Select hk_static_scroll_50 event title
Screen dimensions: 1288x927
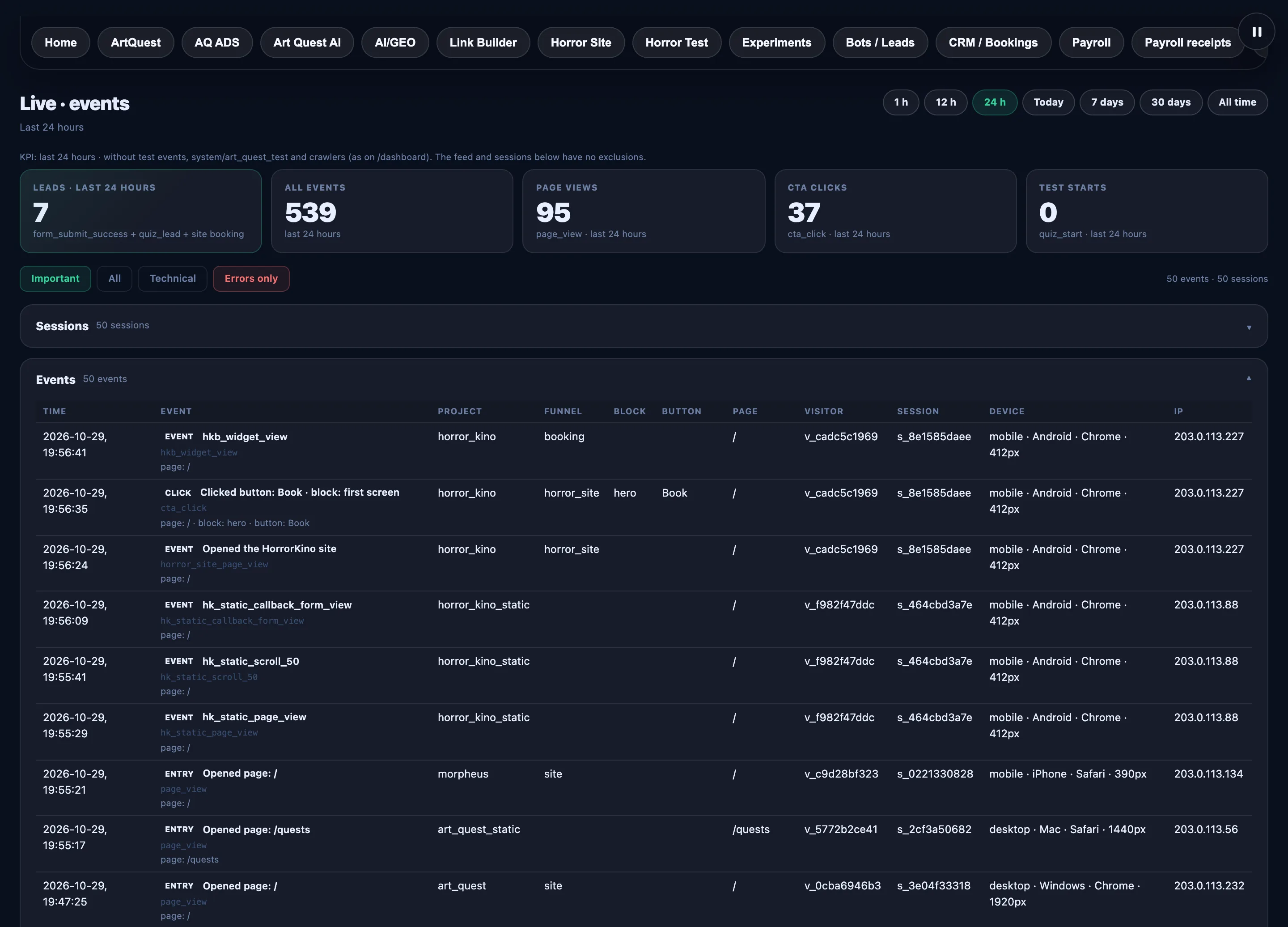[x=250, y=661]
